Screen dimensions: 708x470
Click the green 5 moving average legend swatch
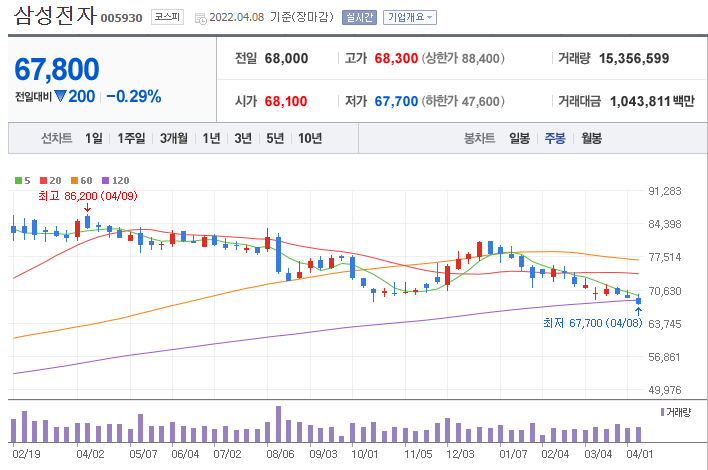point(19,181)
